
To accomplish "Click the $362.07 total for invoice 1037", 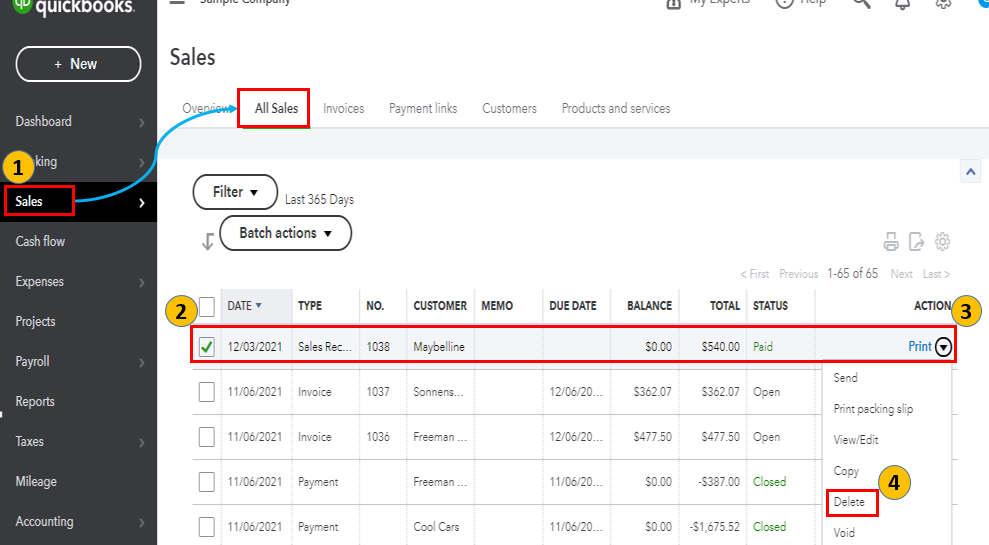I will [x=720, y=392].
